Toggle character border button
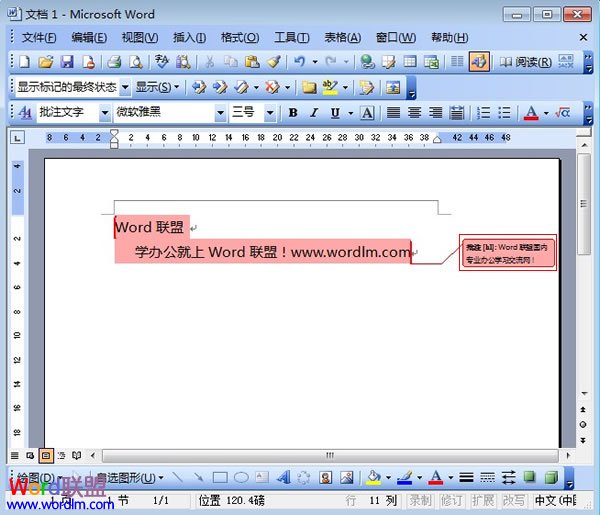Image resolution: width=600 pixels, height=515 pixels. (x=367, y=112)
